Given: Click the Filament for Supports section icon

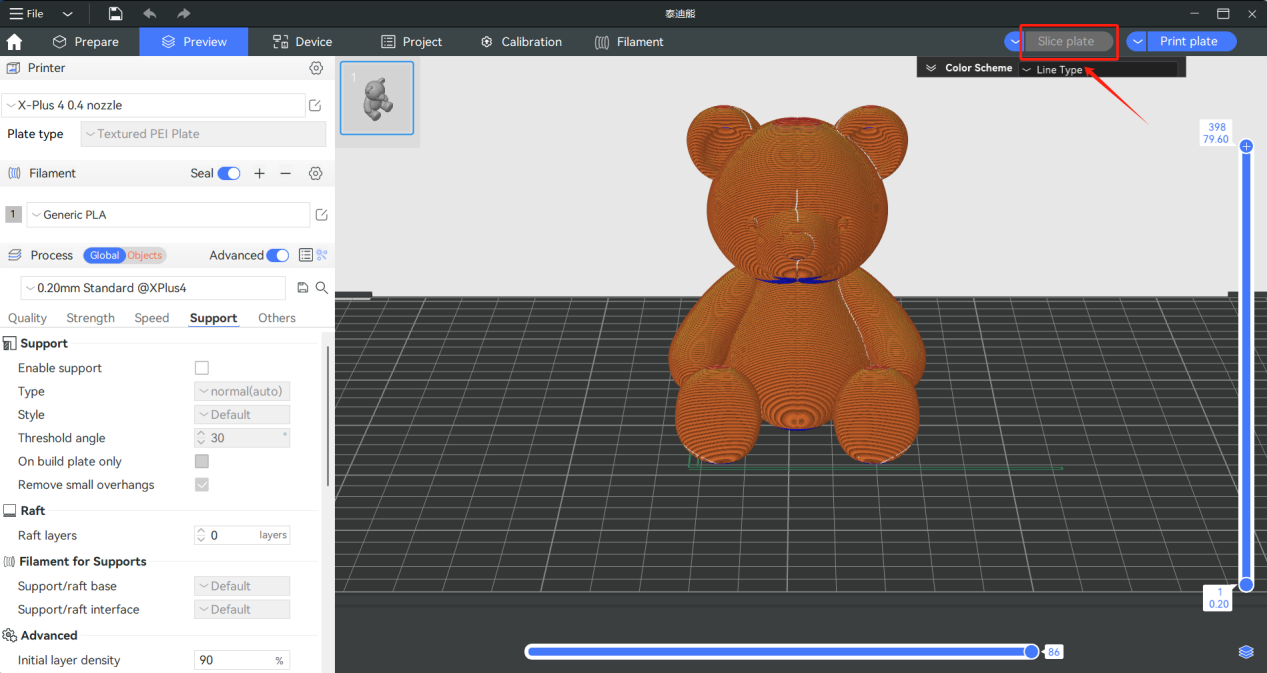Looking at the screenshot, I should (x=10, y=562).
